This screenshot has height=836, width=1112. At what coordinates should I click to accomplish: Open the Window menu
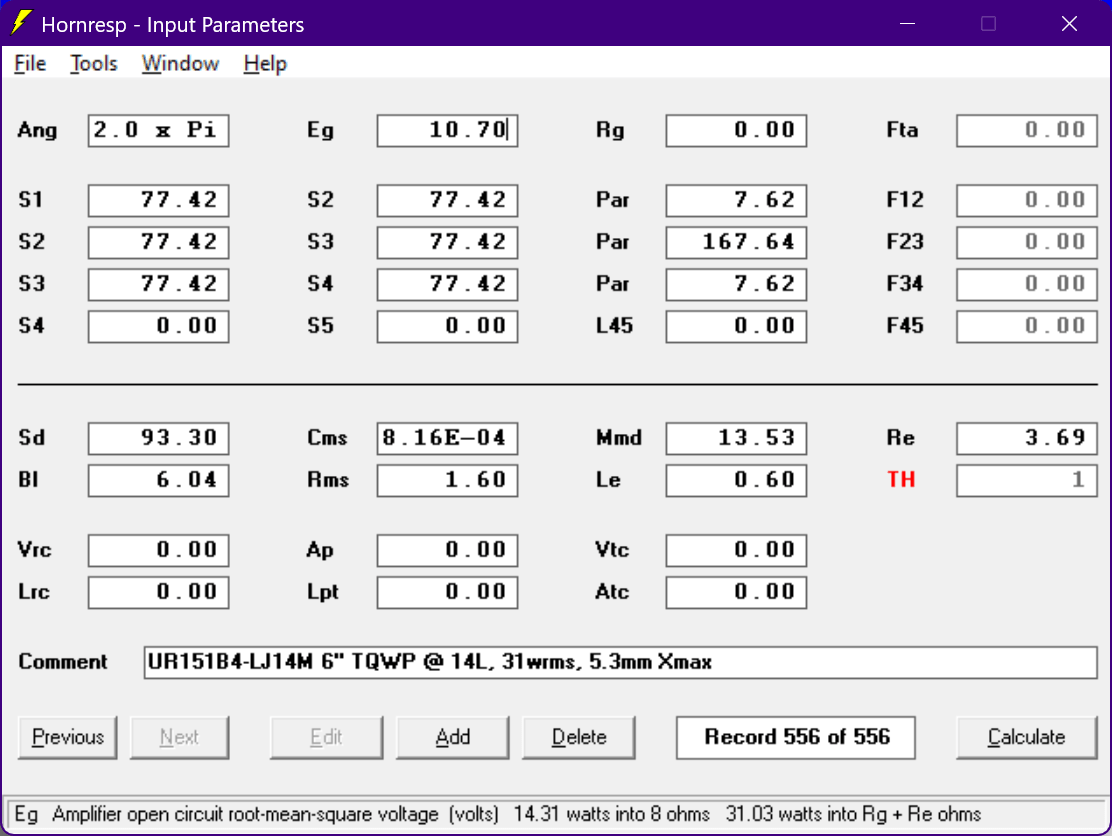[180, 64]
